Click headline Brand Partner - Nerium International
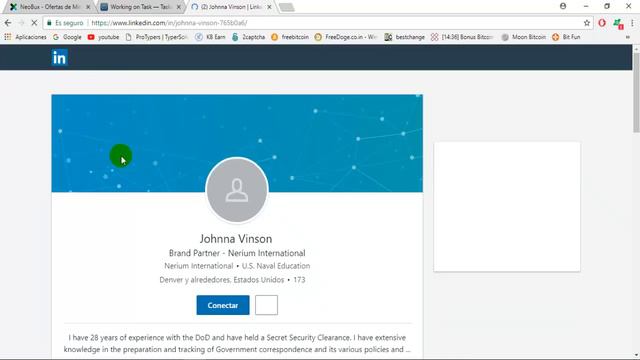The image size is (640, 360). click(x=237, y=253)
